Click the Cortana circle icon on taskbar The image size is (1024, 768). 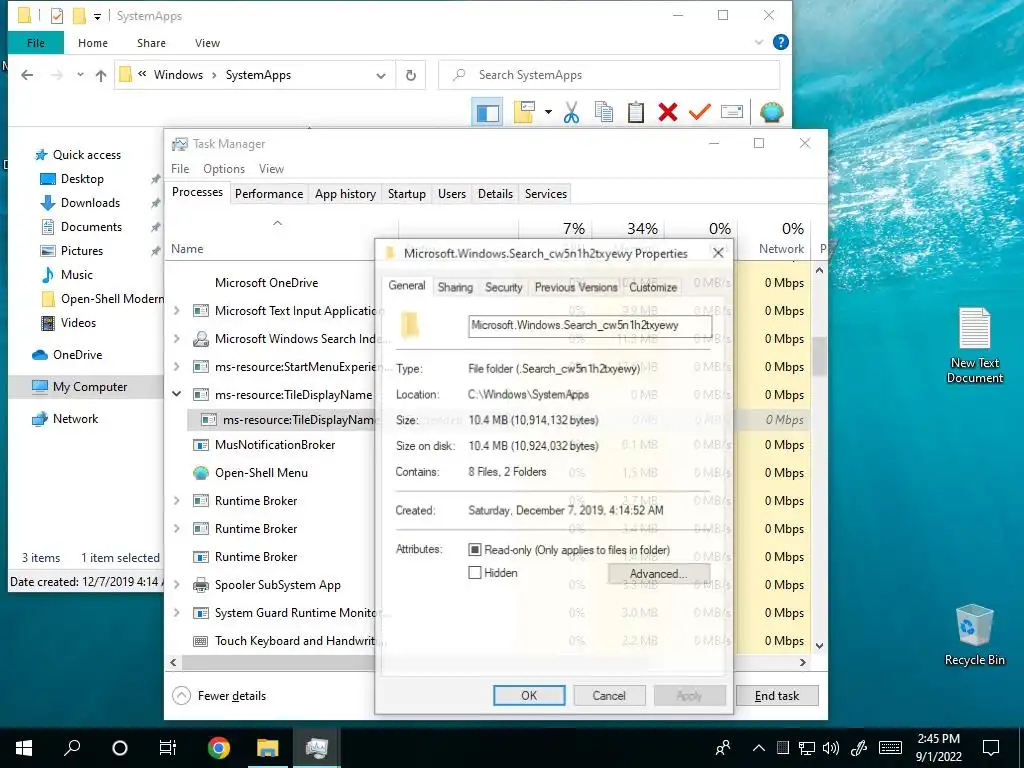pos(120,748)
